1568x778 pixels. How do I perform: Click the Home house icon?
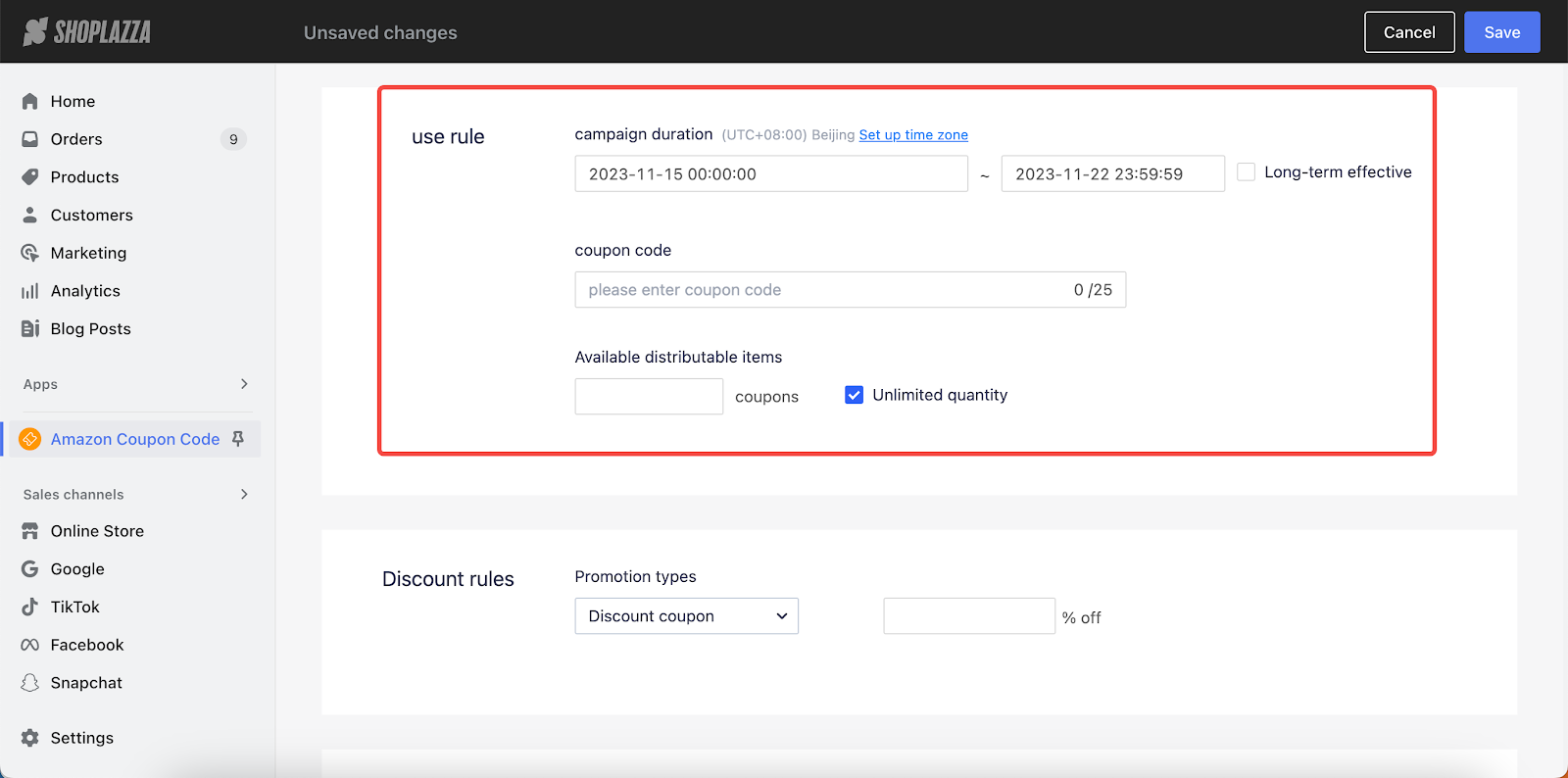pos(30,101)
